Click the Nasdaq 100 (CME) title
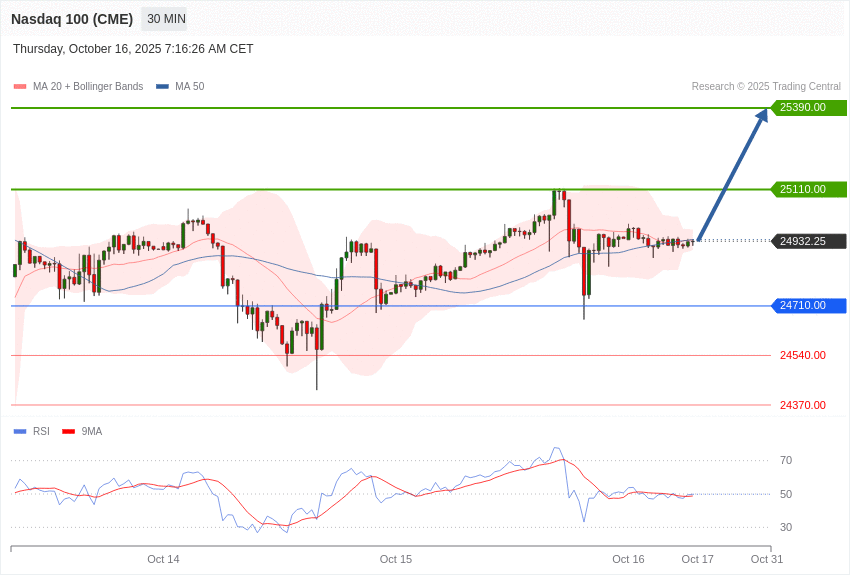This screenshot has height=576, width=850. (72, 19)
